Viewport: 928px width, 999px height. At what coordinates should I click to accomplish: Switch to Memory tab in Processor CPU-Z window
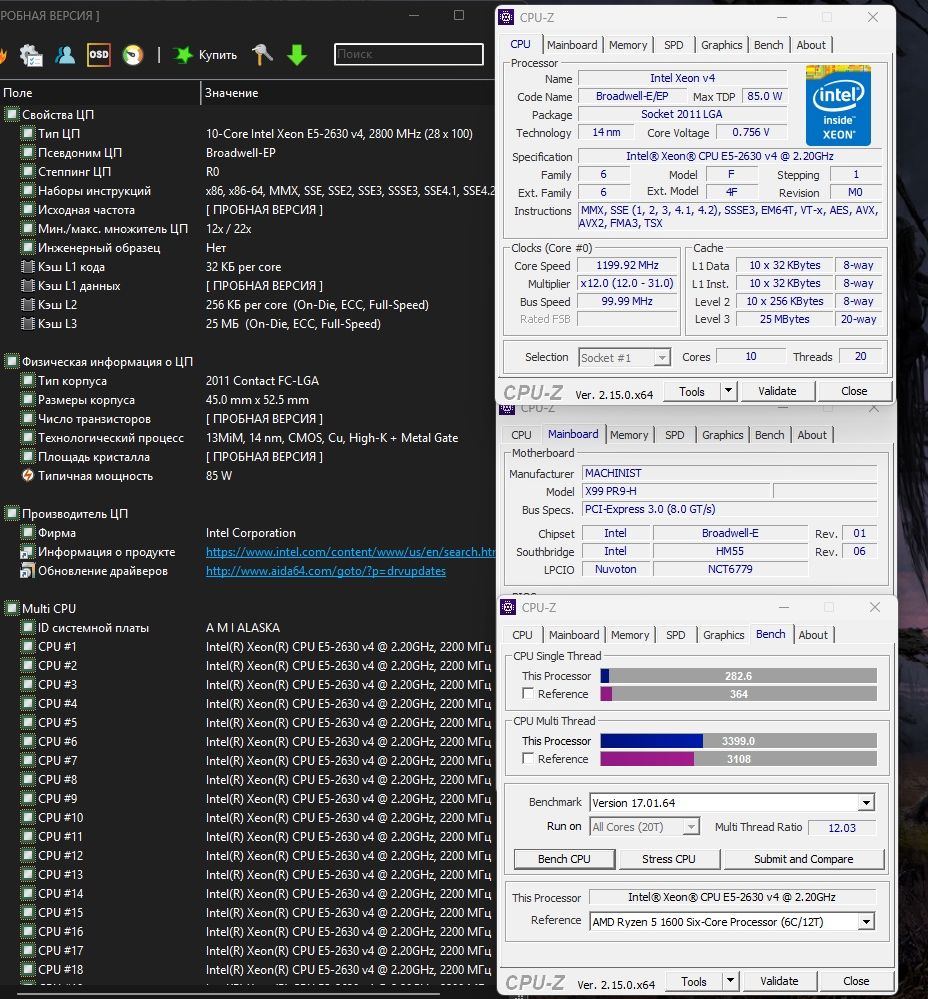627,45
